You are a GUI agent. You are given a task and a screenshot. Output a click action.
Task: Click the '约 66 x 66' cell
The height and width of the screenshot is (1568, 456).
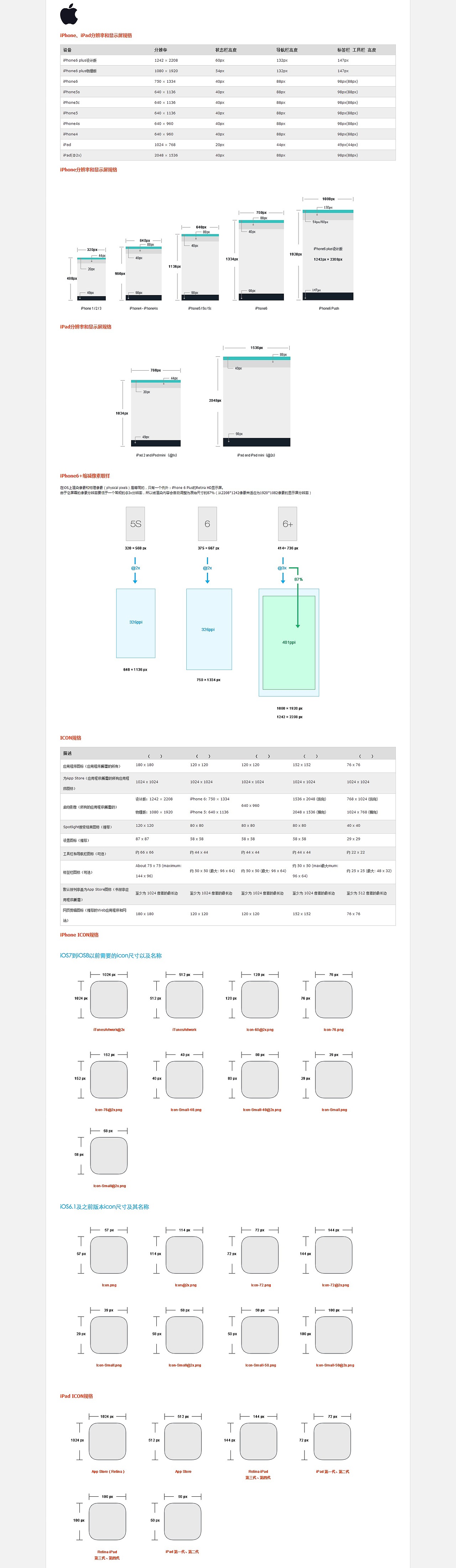144,852
